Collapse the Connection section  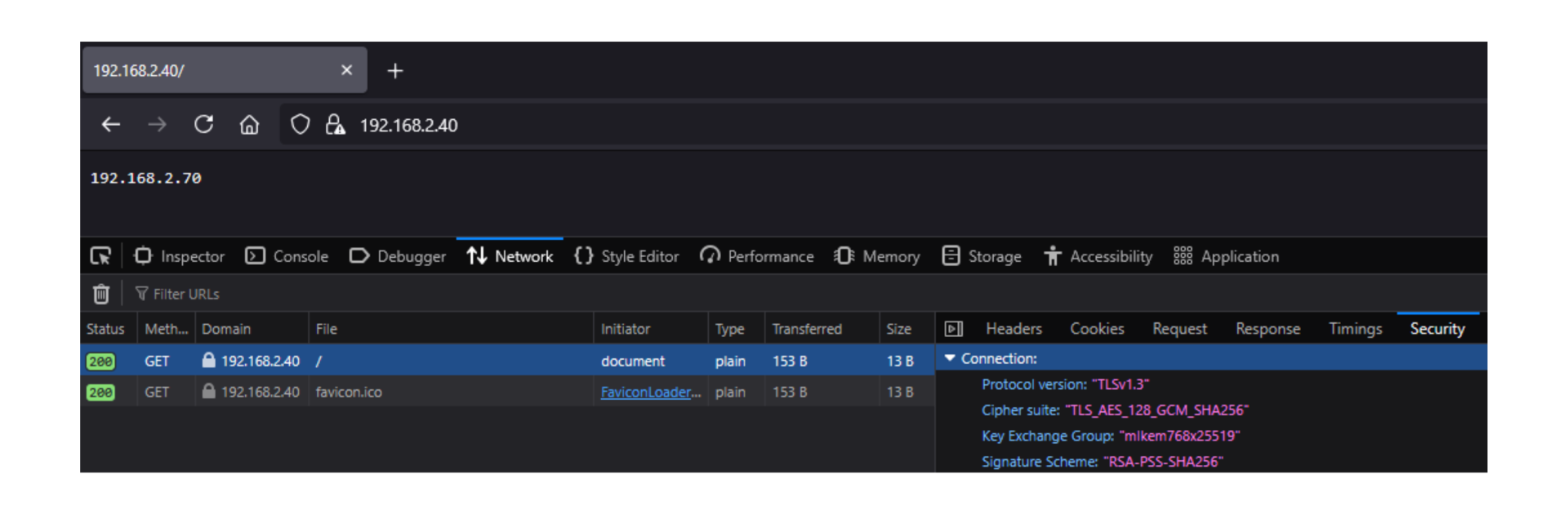(x=950, y=358)
